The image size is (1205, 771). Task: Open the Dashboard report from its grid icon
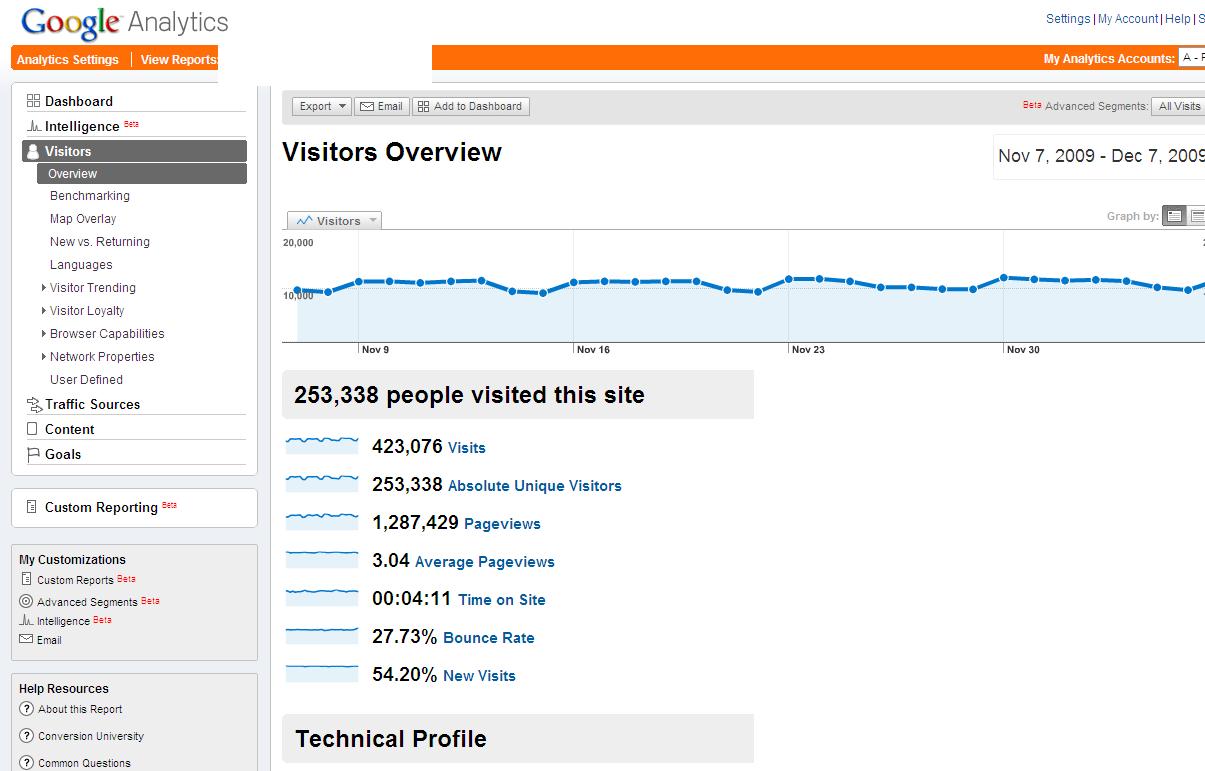(33, 101)
